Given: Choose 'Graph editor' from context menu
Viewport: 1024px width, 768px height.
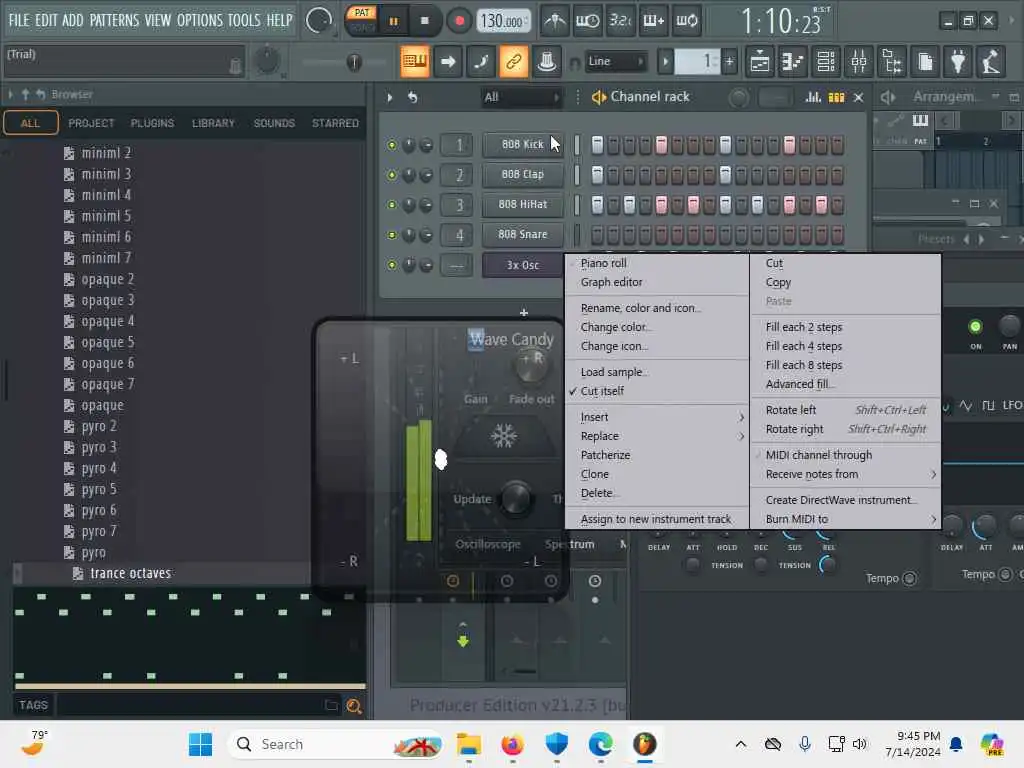Looking at the screenshot, I should click(x=611, y=282).
